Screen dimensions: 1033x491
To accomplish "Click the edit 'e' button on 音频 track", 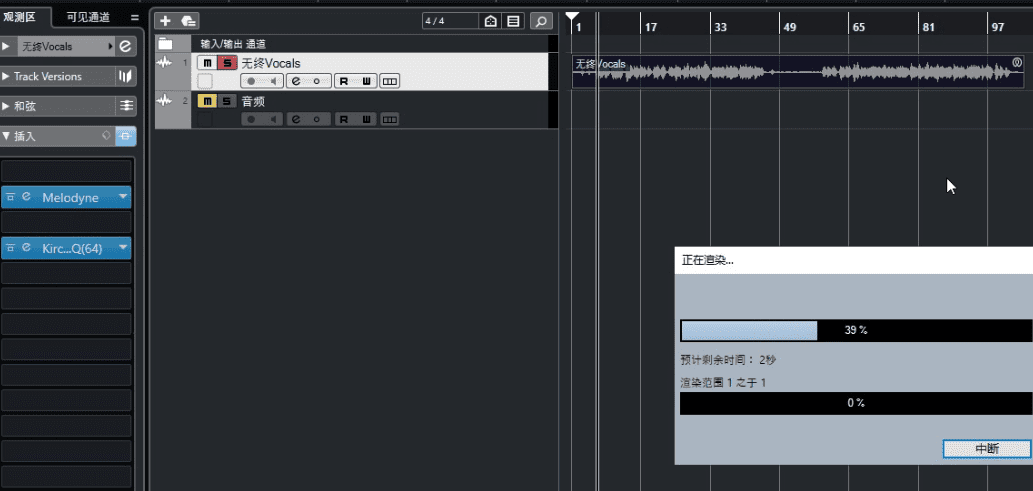I will pos(295,119).
